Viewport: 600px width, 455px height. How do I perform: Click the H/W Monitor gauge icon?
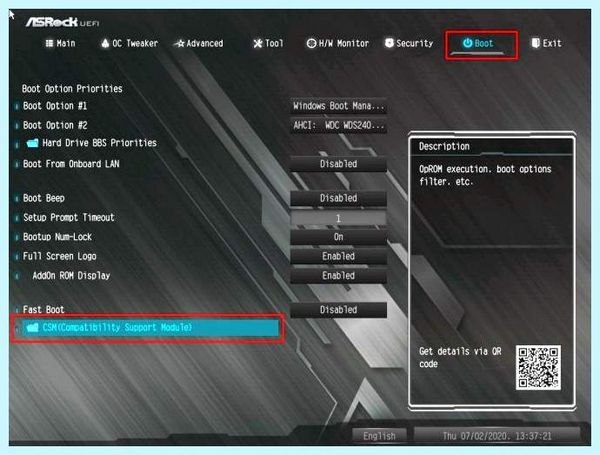pyautogui.click(x=311, y=44)
